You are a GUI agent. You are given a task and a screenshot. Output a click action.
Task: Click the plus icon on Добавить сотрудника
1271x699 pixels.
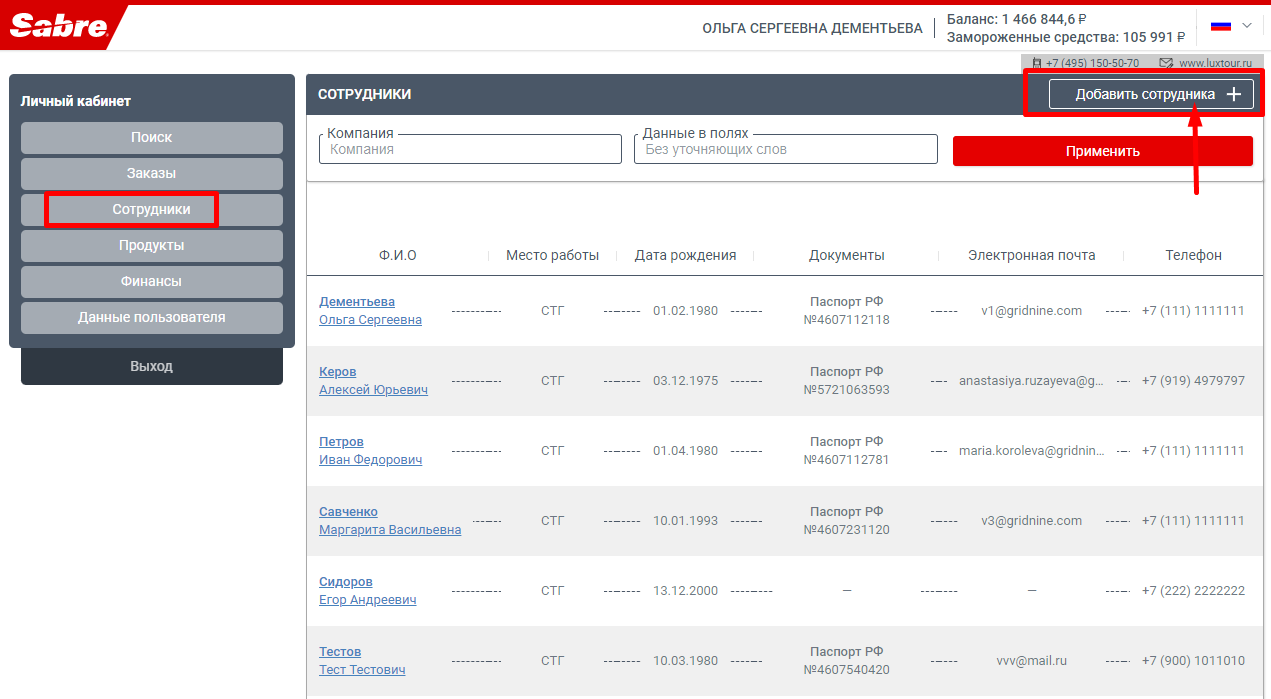(1234, 94)
